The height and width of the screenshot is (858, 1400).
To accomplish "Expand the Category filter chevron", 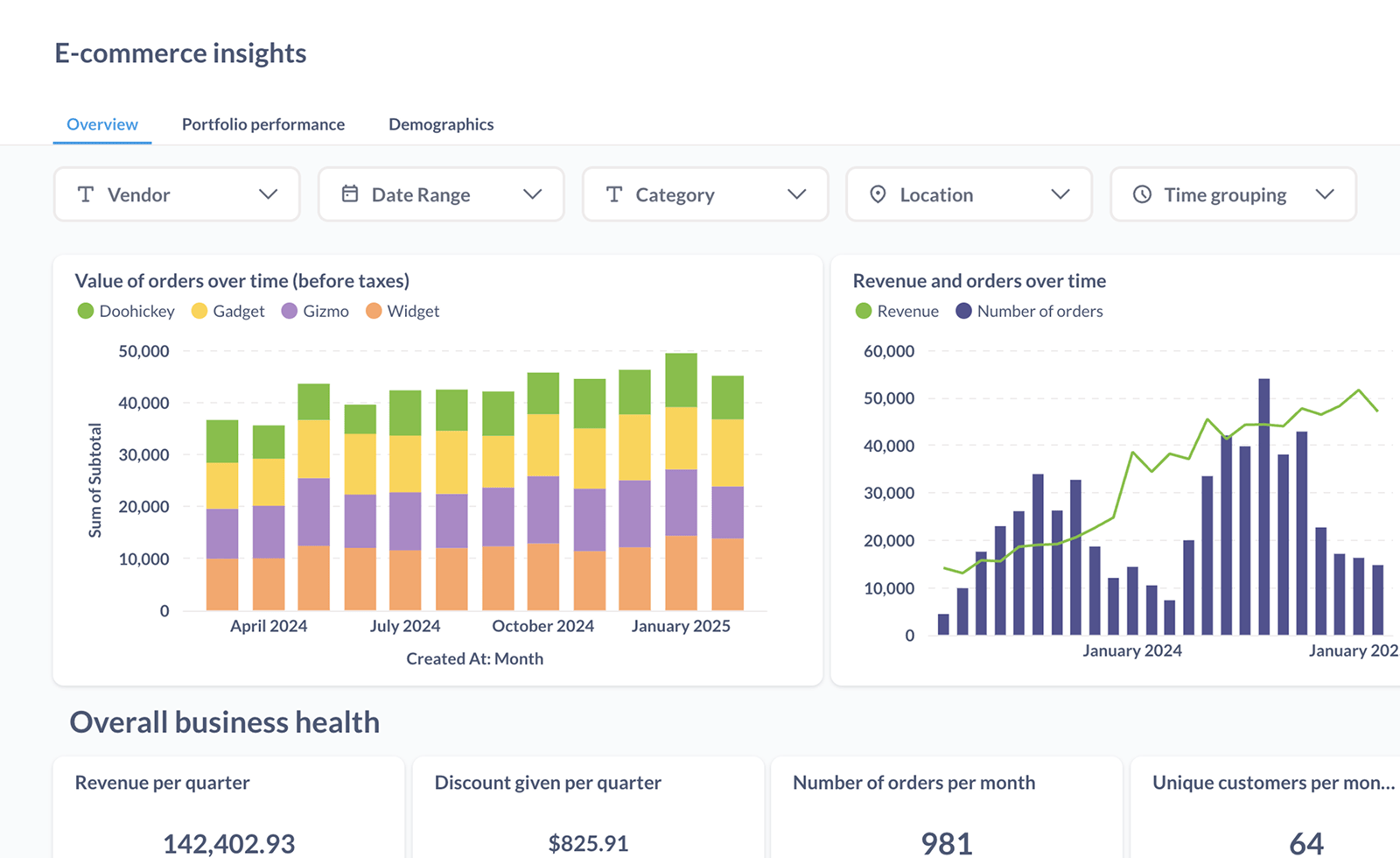I will [x=796, y=194].
